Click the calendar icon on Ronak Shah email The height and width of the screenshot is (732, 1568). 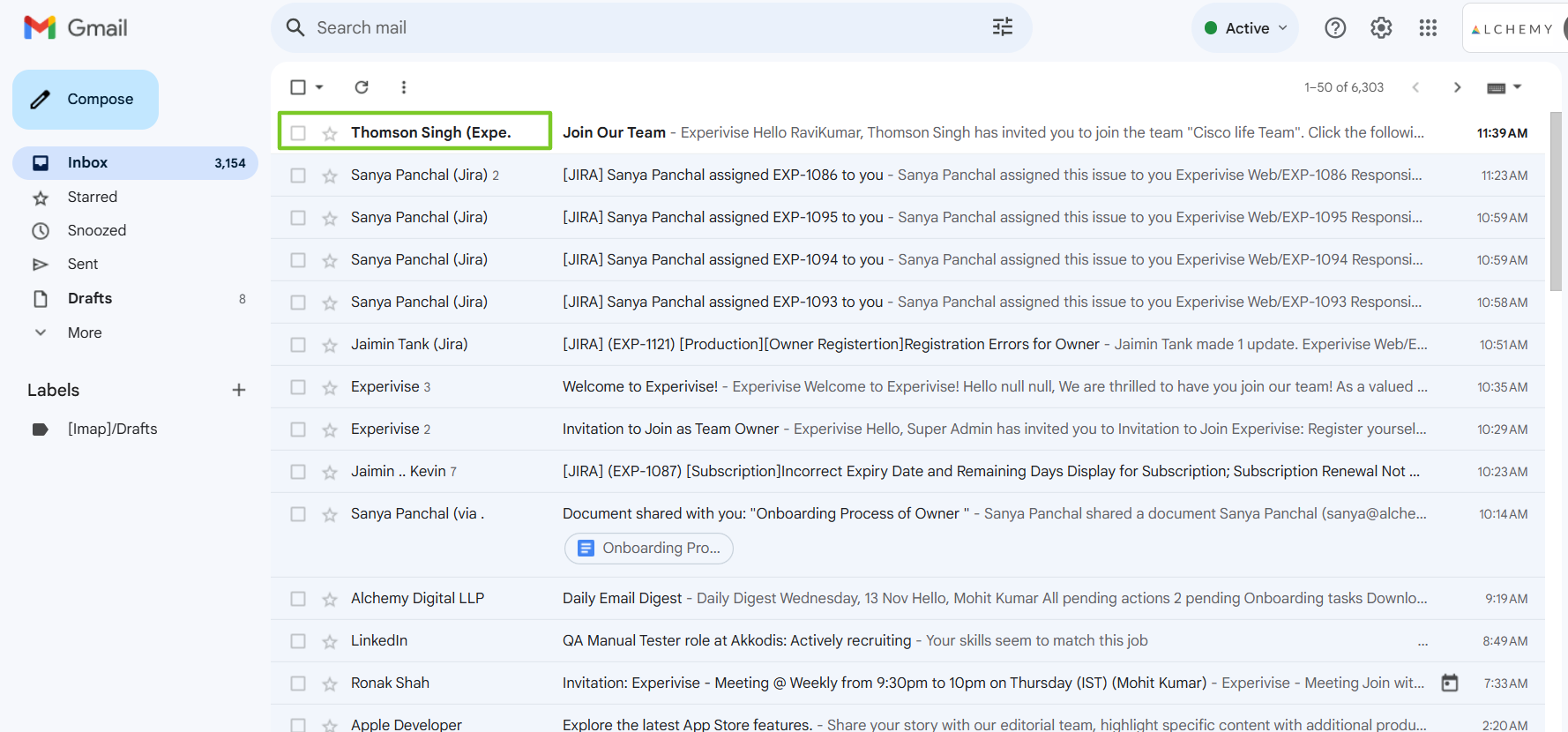1450,683
